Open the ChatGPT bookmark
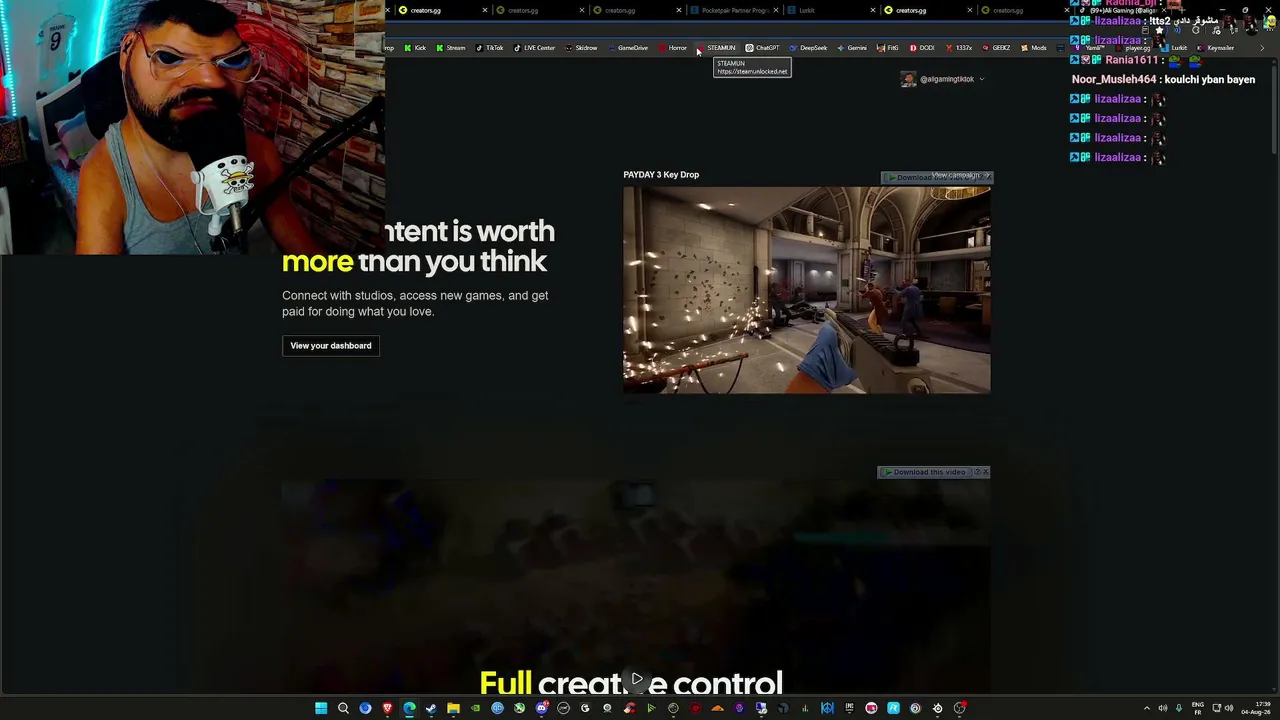 pyautogui.click(x=762, y=48)
